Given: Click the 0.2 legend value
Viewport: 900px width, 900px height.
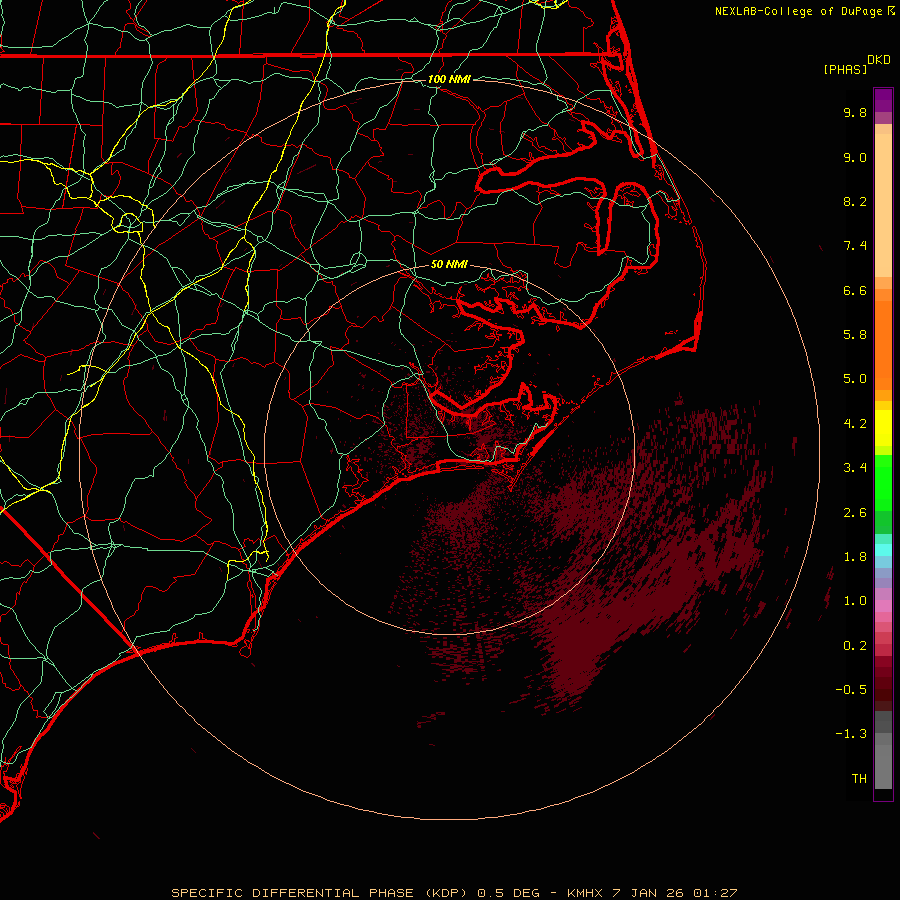Looking at the screenshot, I should tap(855, 646).
